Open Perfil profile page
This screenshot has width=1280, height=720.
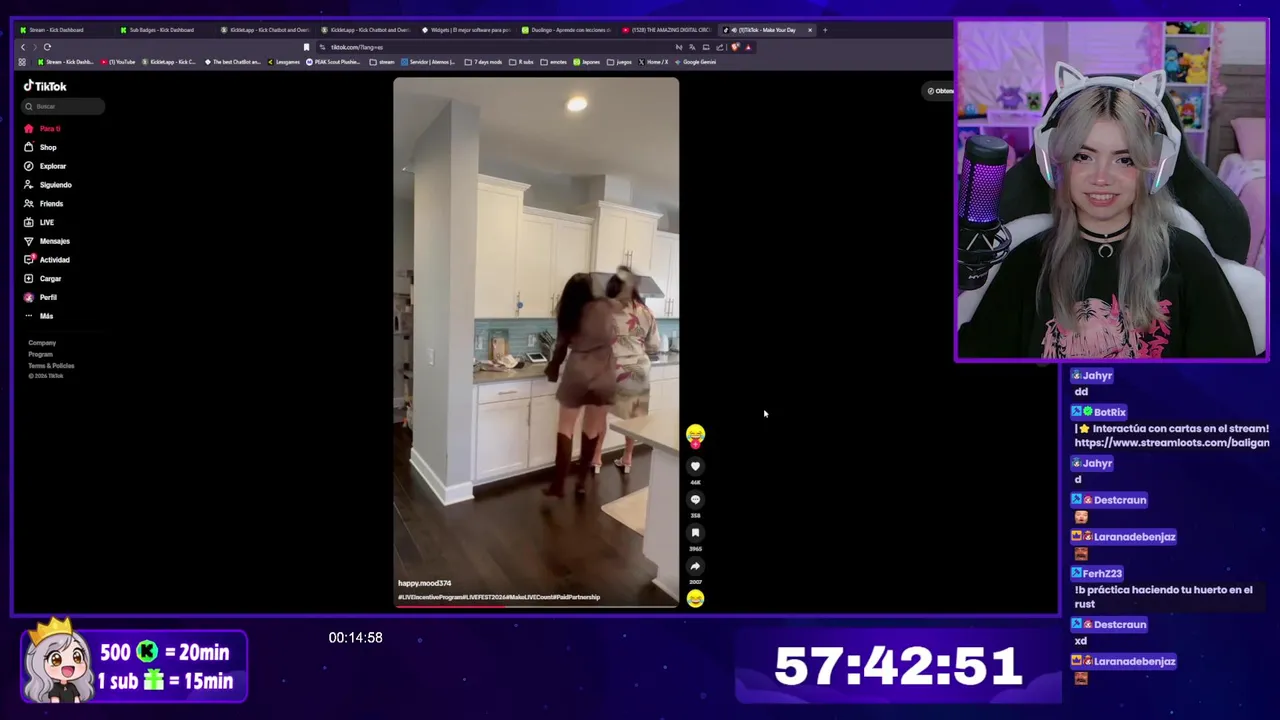click(41, 297)
